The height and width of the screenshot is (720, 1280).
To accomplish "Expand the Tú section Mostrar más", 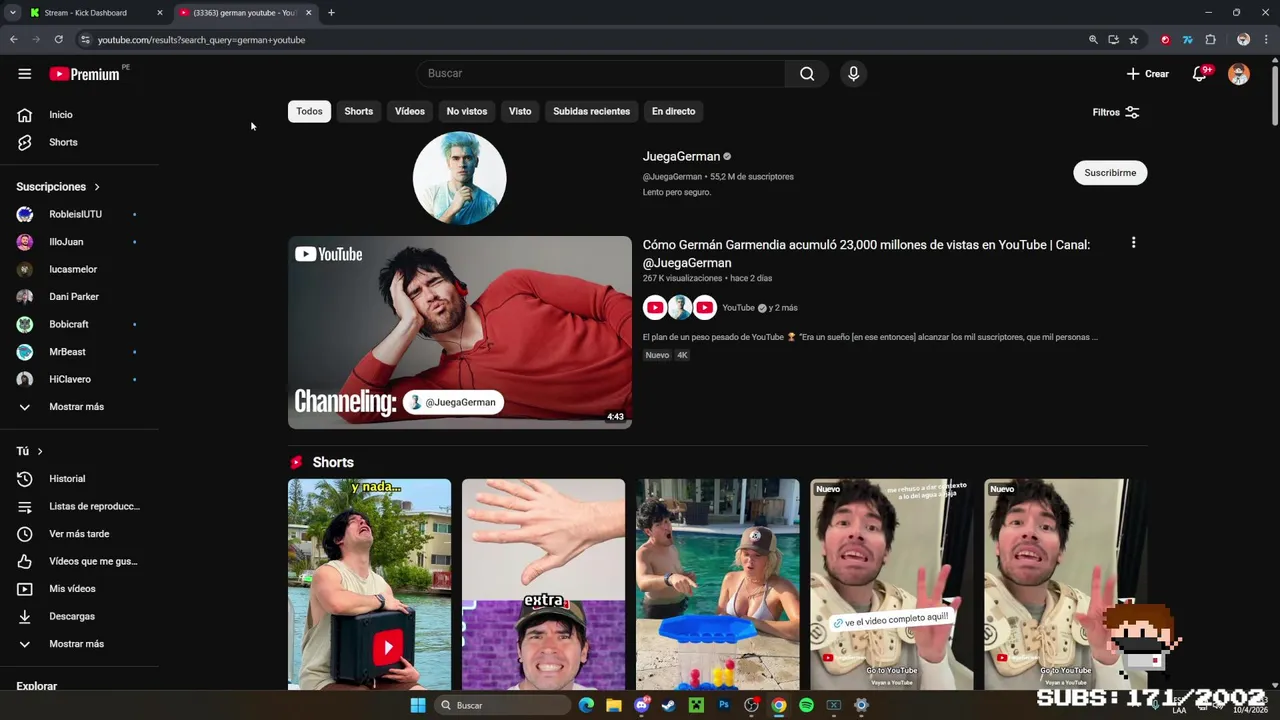I will [79, 644].
